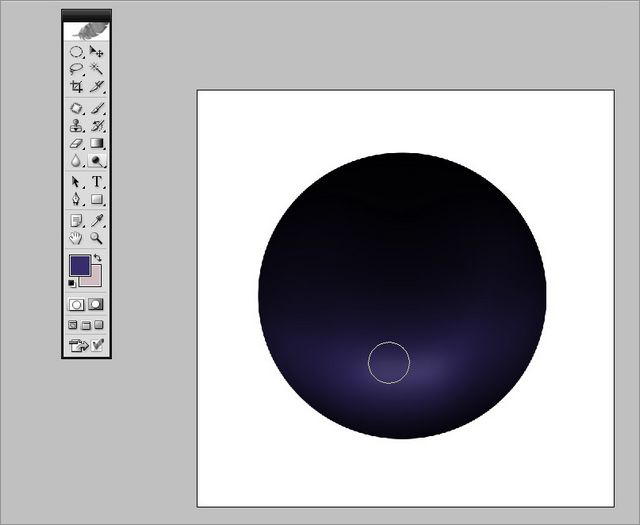This screenshot has height=525, width=640.
Task: Switch to Standard editing mode
Action: 76,305
